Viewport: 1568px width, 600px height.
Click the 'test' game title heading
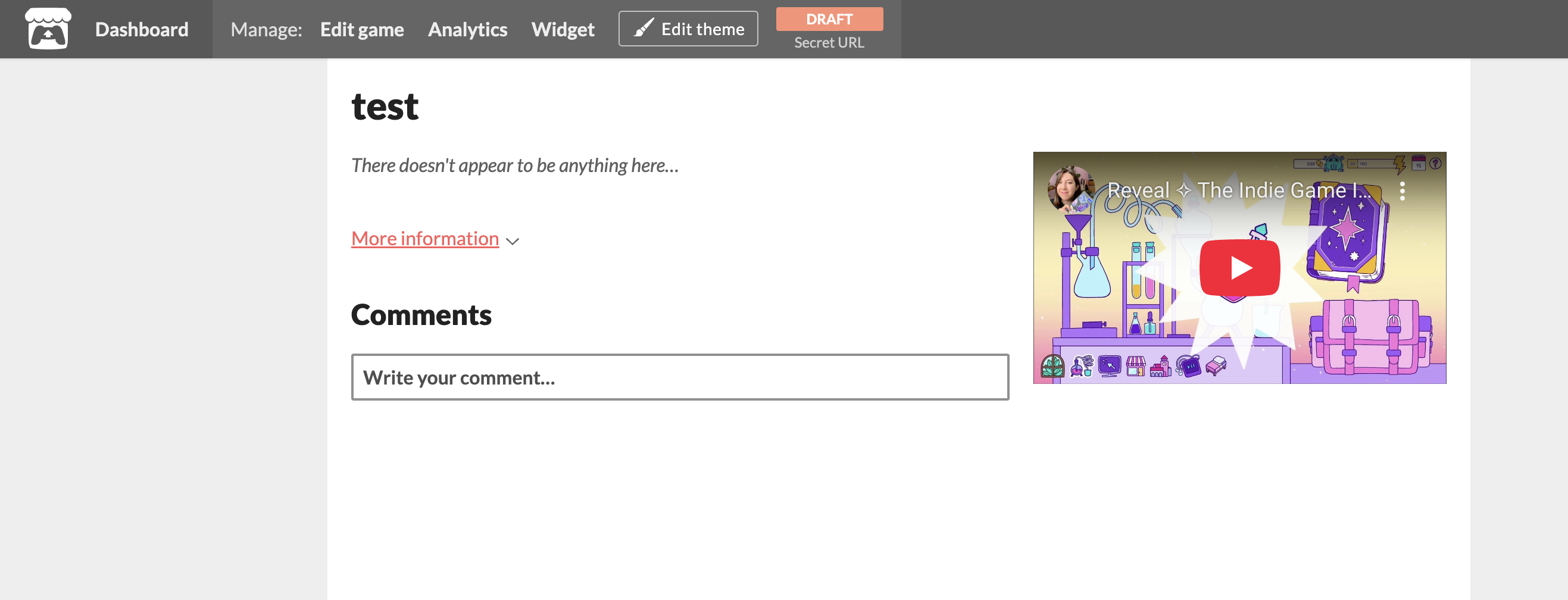385,107
